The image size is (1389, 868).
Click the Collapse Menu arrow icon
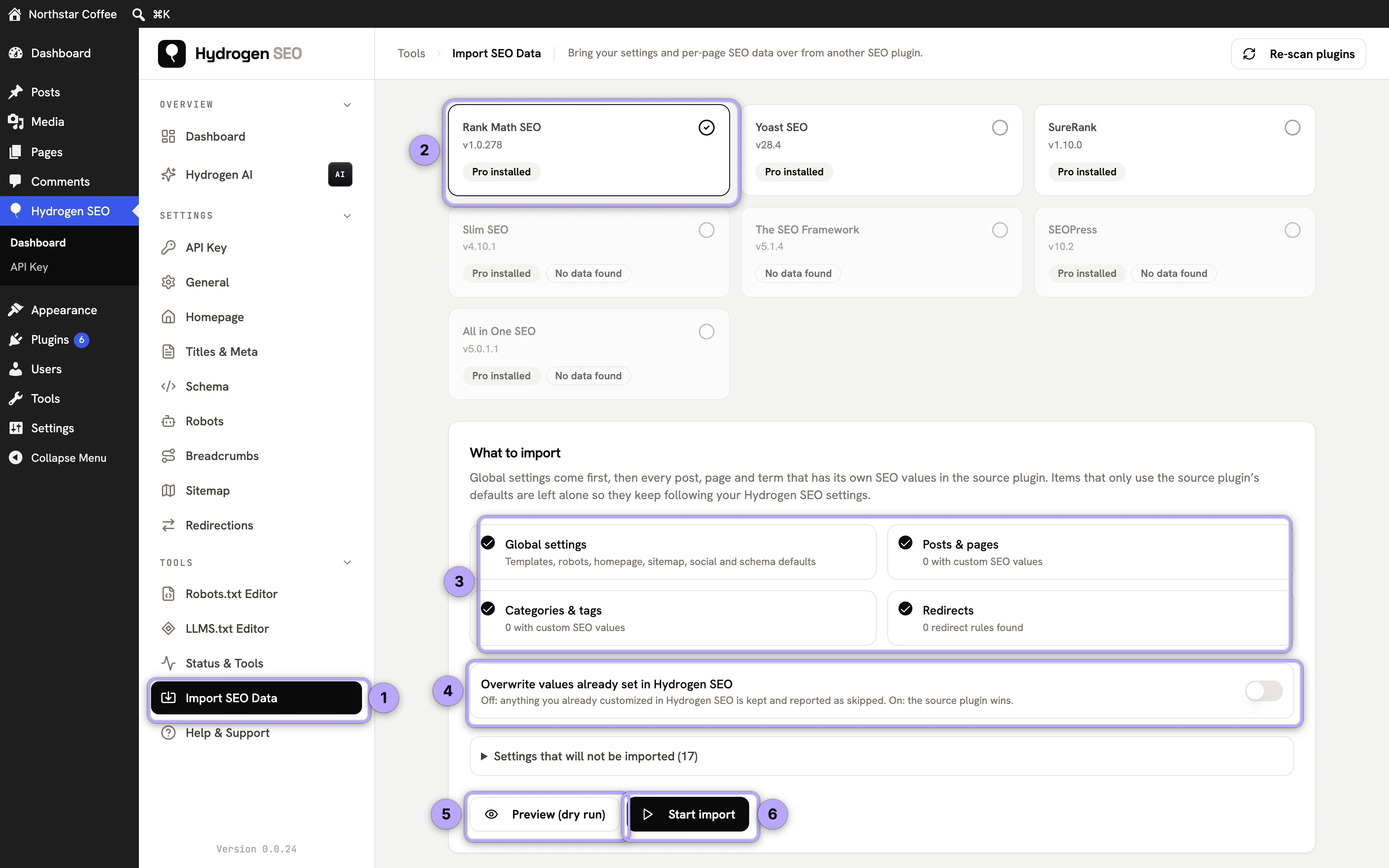click(x=16, y=457)
